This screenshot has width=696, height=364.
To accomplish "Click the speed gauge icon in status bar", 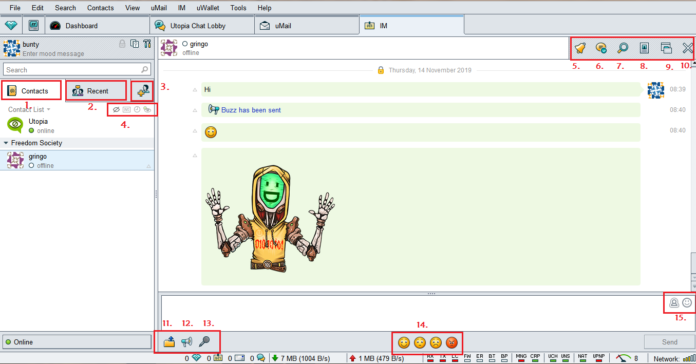I will pyautogui.click(x=623, y=358).
